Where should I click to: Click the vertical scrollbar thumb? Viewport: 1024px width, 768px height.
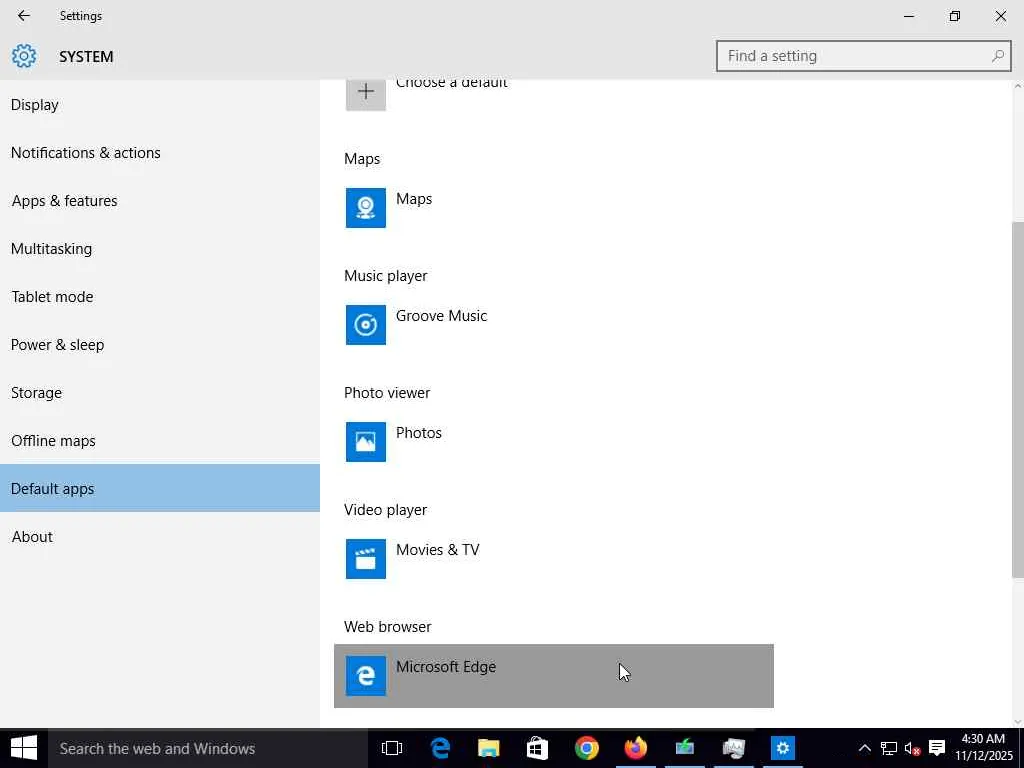(x=1017, y=400)
